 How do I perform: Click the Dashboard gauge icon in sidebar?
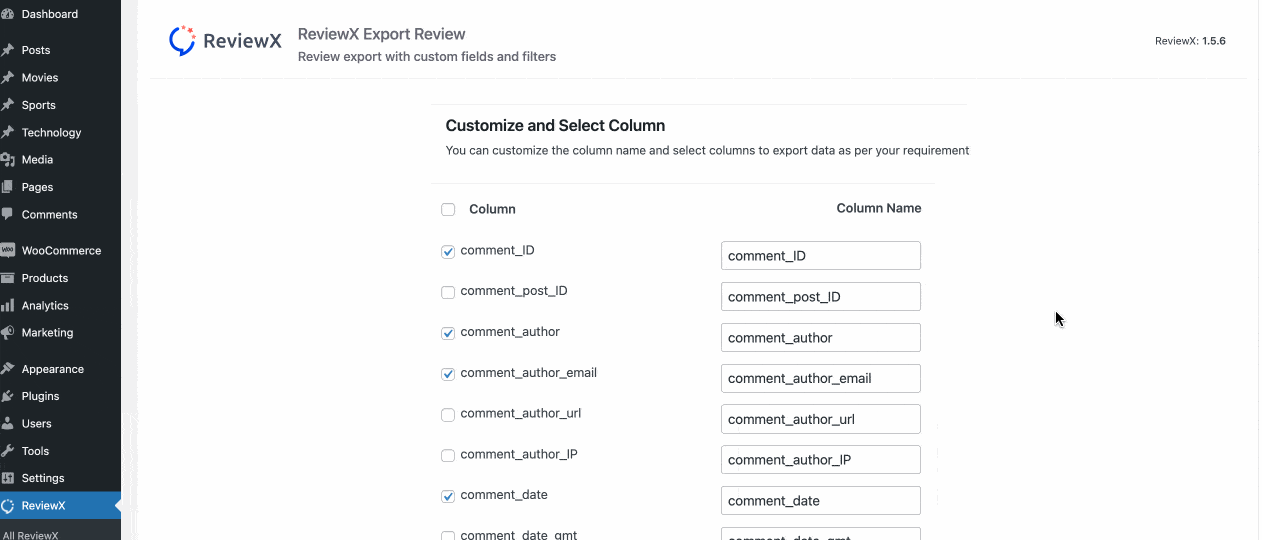(x=8, y=14)
